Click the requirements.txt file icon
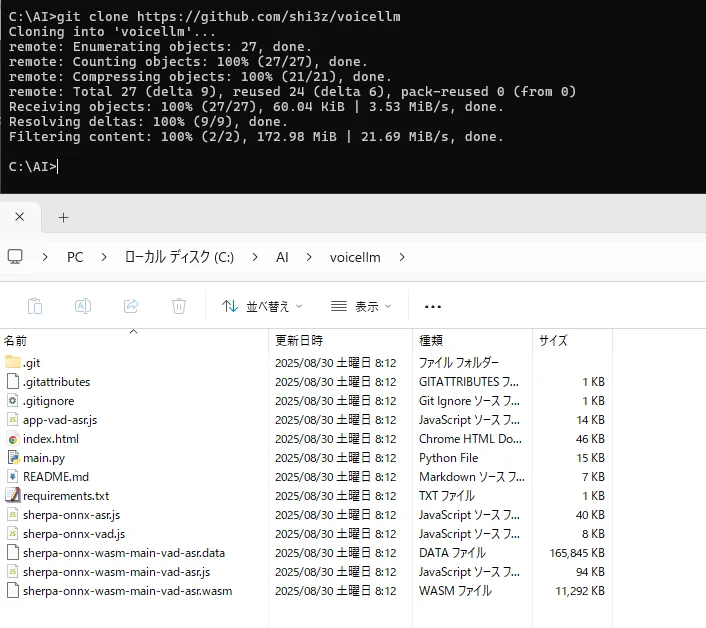706x628 pixels. (13, 495)
